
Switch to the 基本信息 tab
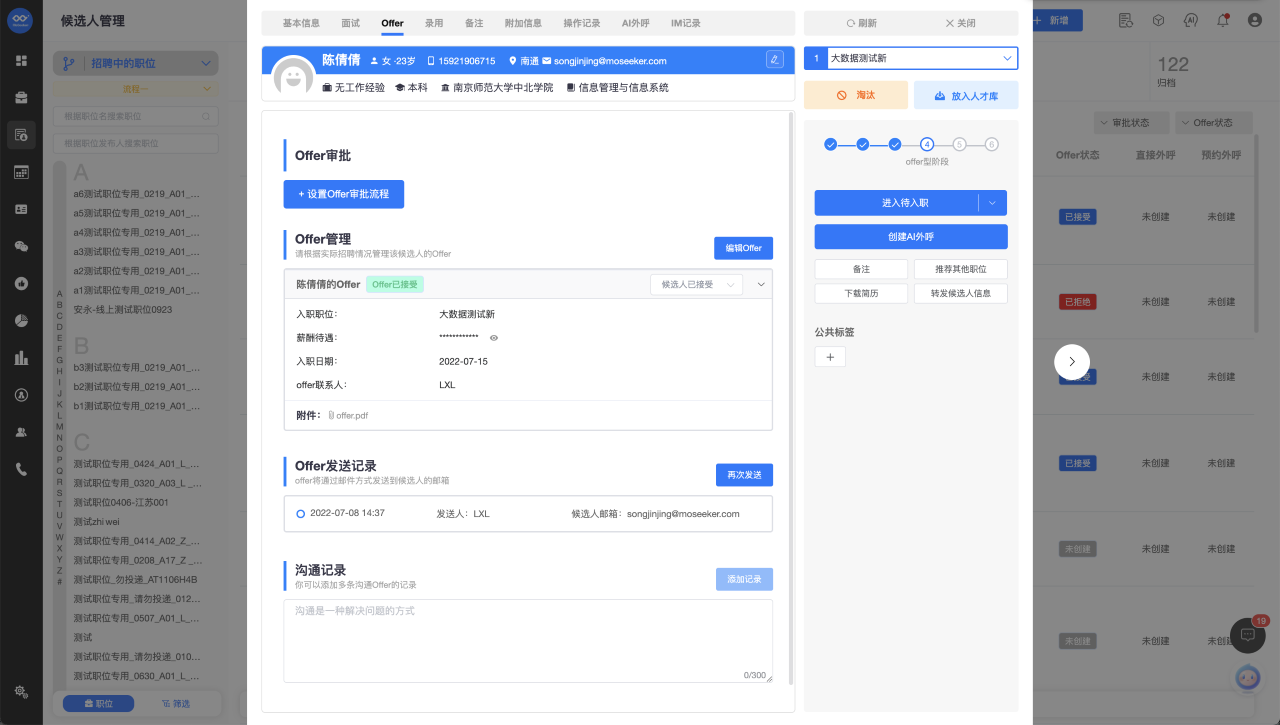point(301,23)
